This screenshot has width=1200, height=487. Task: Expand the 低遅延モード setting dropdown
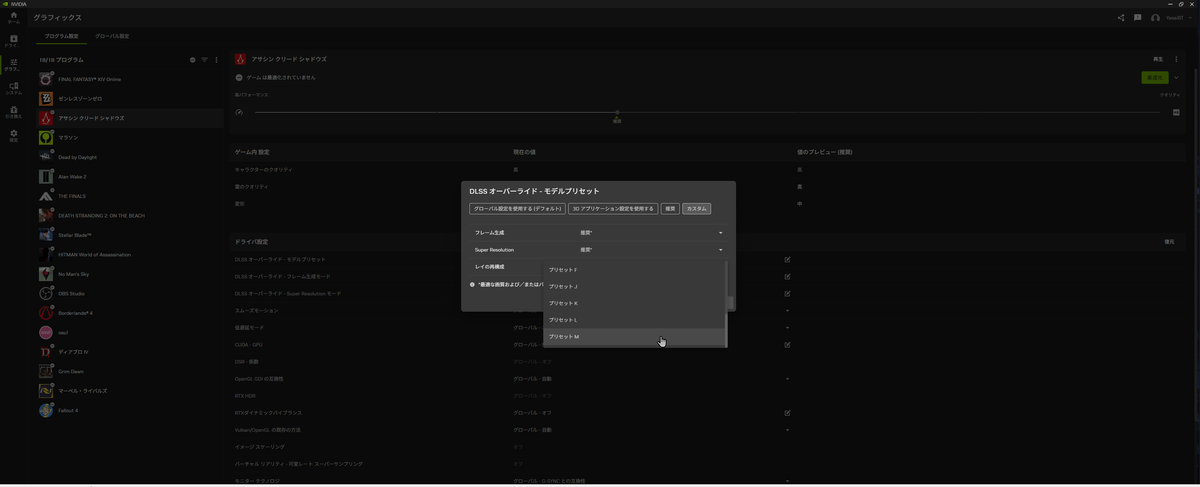pos(787,328)
